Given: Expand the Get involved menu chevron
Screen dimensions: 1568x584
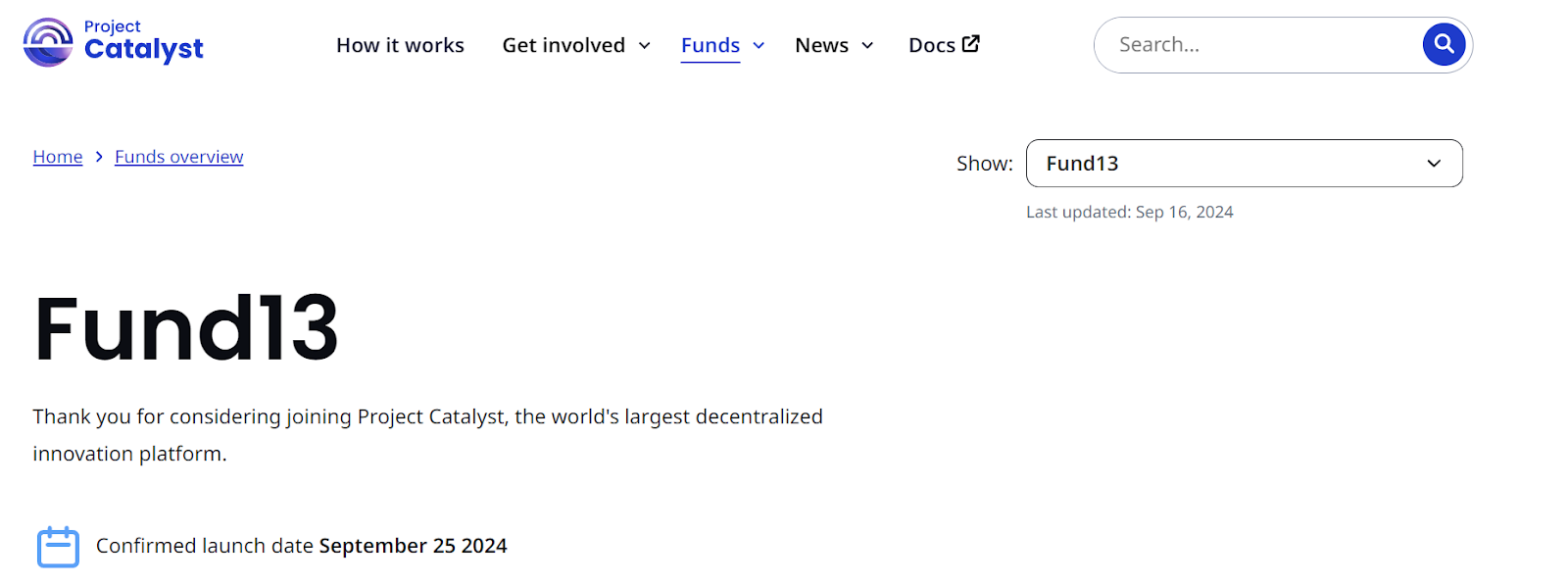Looking at the screenshot, I should 645,46.
